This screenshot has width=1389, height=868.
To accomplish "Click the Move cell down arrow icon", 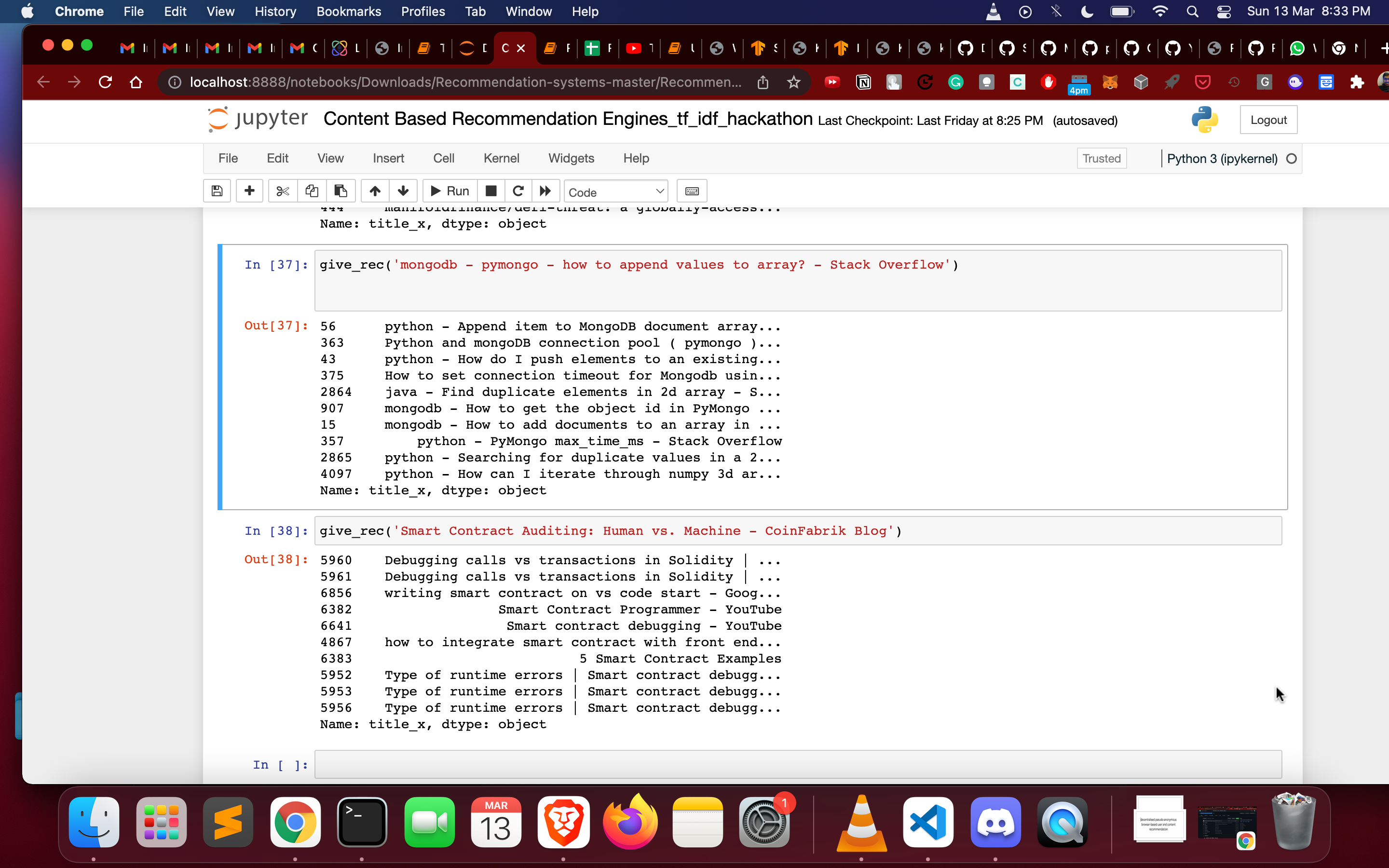I will 404,190.
